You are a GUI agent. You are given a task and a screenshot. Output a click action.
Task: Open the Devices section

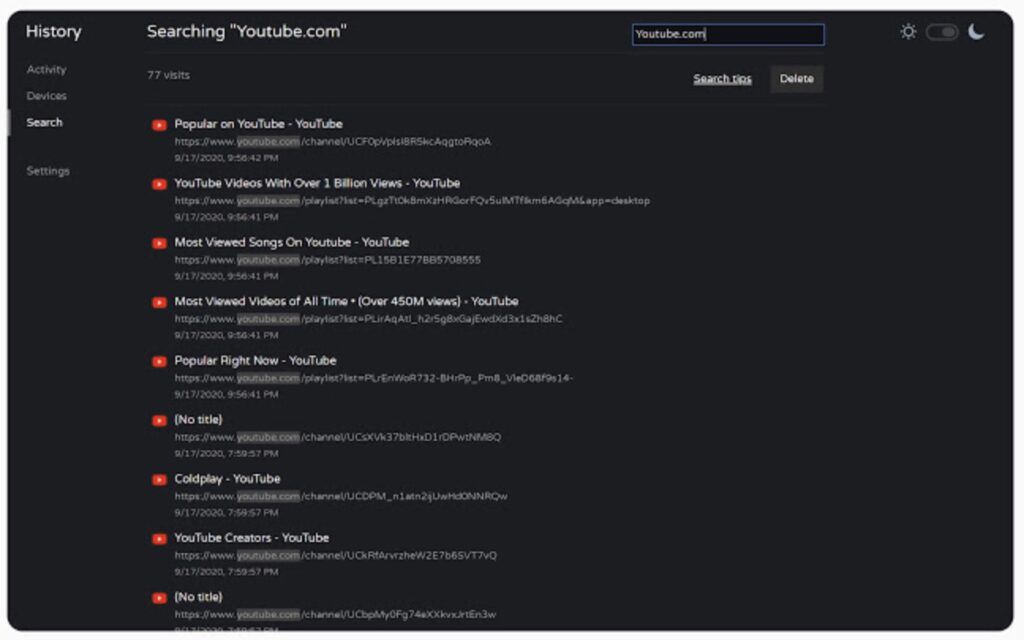point(46,96)
